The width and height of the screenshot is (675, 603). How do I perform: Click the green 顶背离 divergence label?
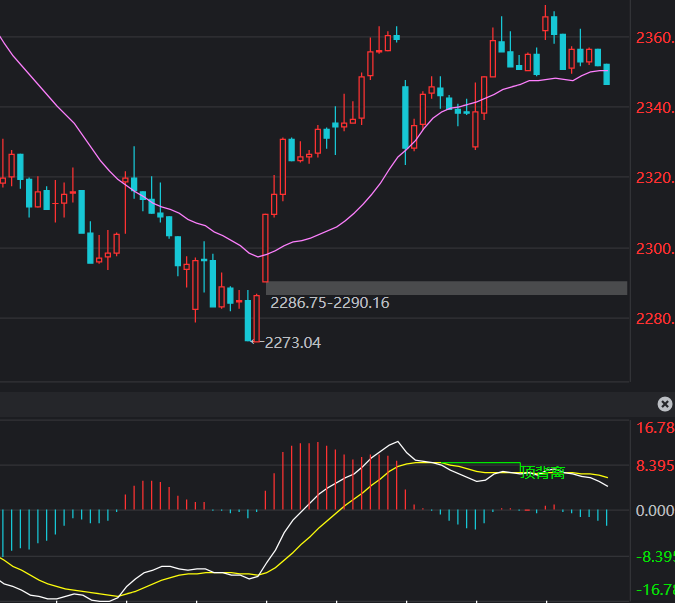pyautogui.click(x=542, y=472)
